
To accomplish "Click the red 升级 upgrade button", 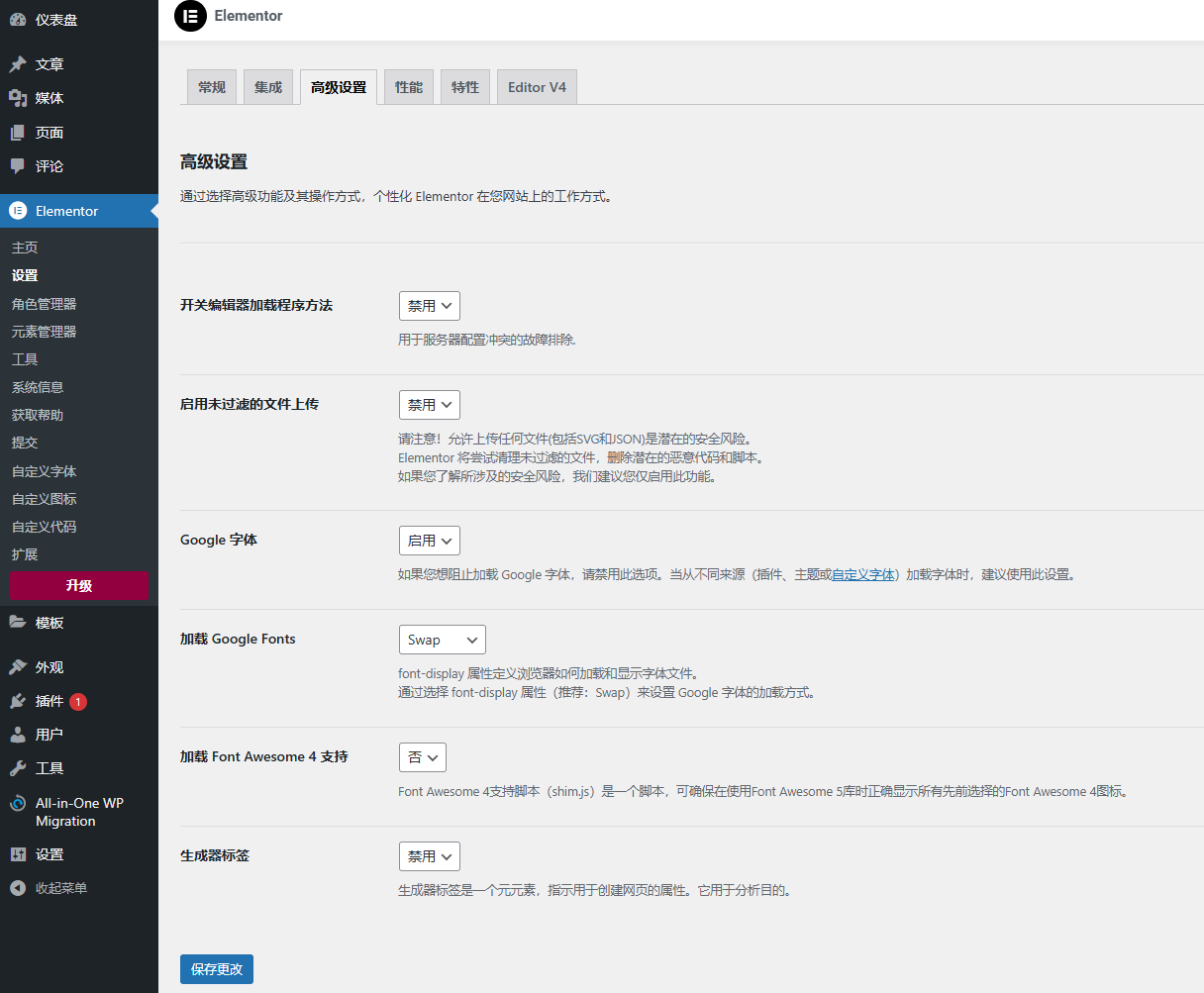I will pyautogui.click(x=79, y=585).
